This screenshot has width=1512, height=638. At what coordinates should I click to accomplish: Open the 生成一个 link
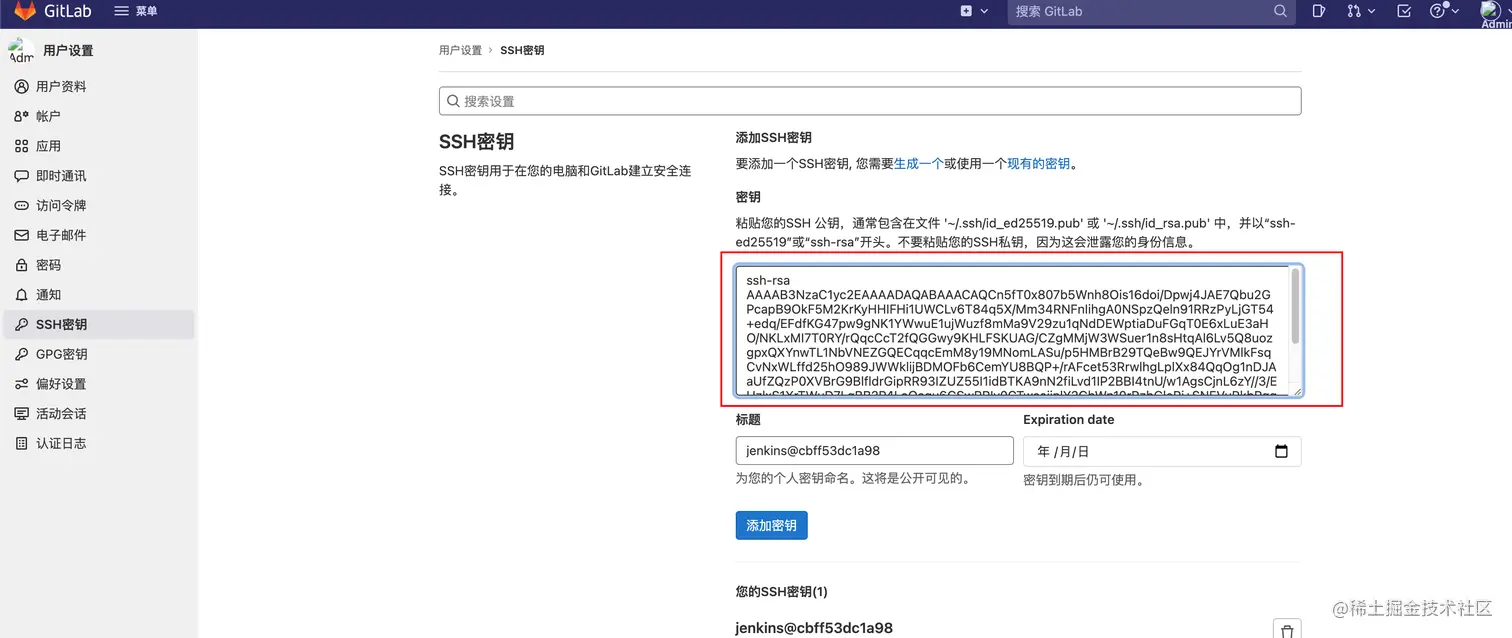click(918, 164)
